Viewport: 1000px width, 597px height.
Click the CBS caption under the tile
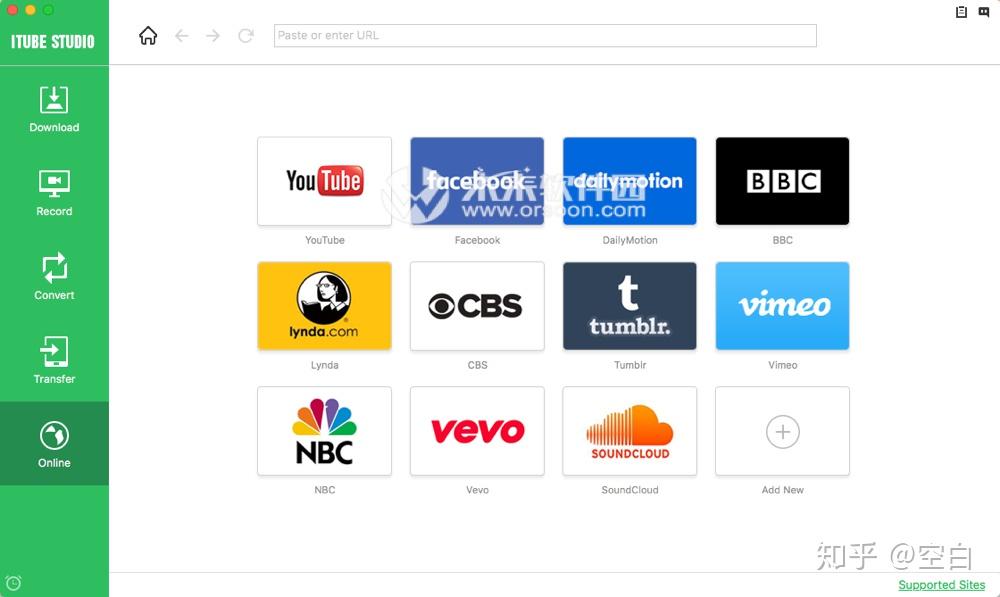(x=477, y=365)
